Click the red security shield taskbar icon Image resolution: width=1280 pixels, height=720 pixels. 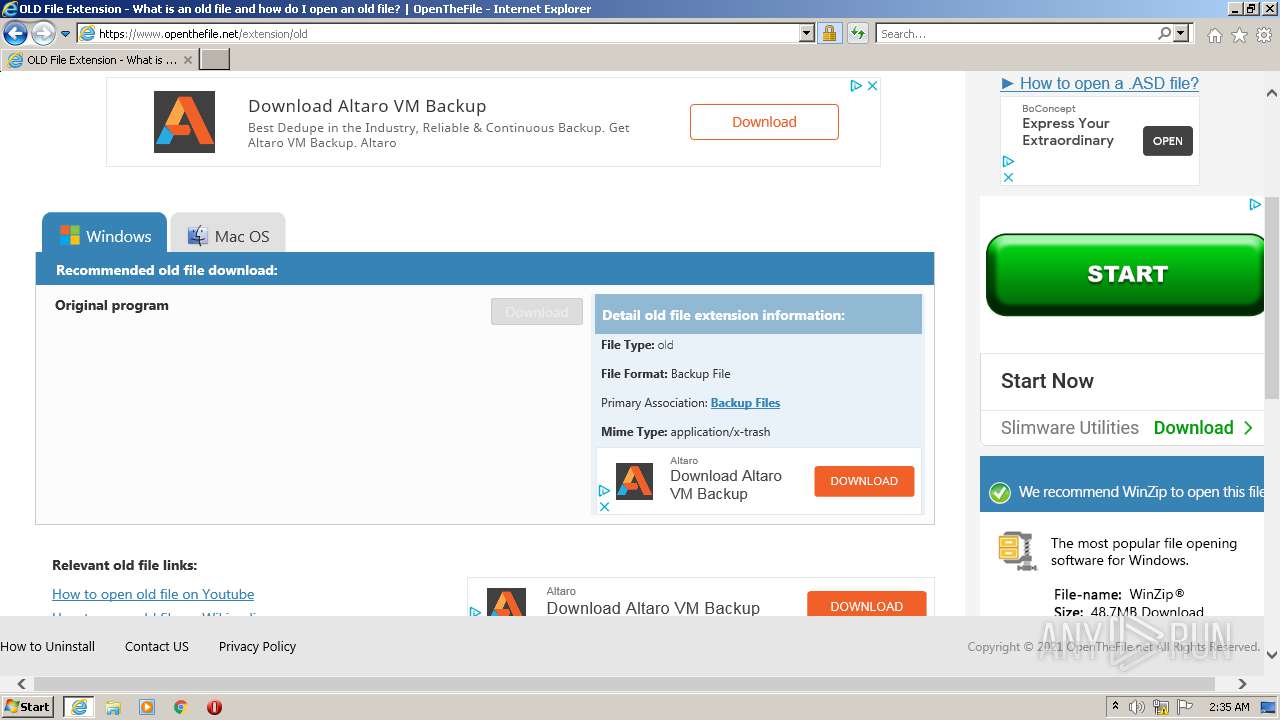pyautogui.click(x=214, y=707)
